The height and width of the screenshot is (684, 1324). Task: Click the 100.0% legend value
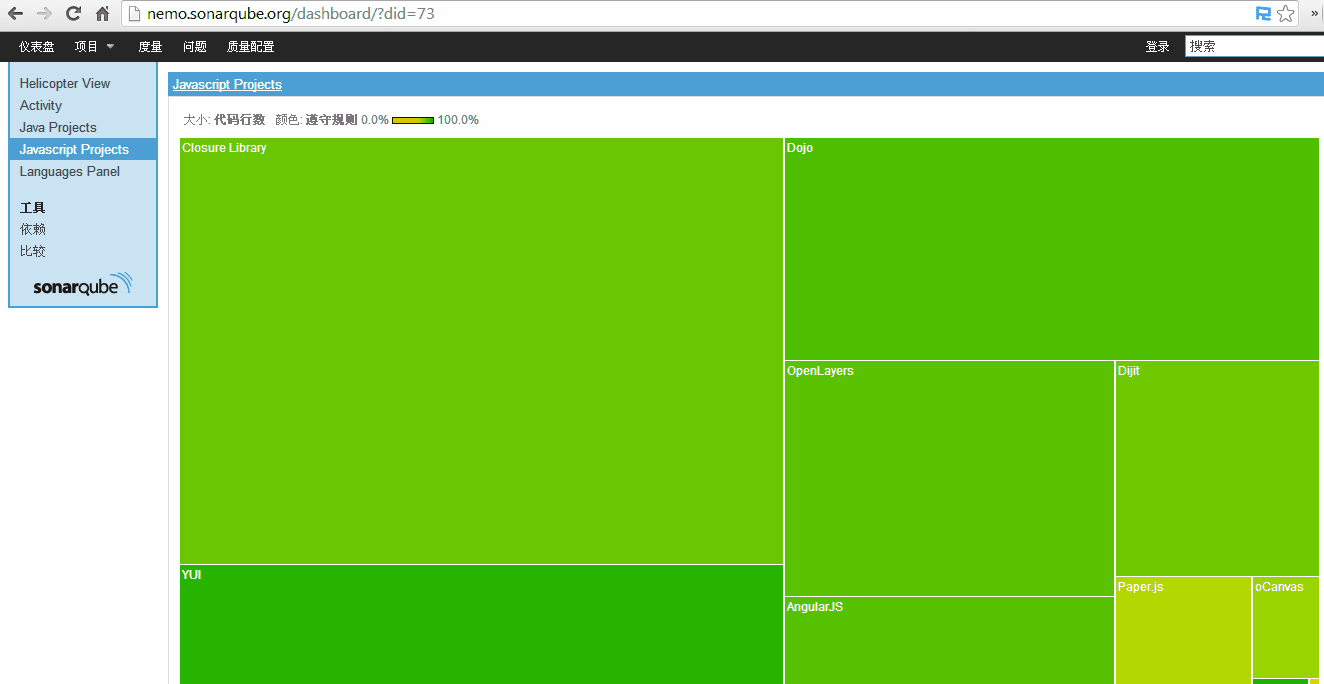point(458,120)
